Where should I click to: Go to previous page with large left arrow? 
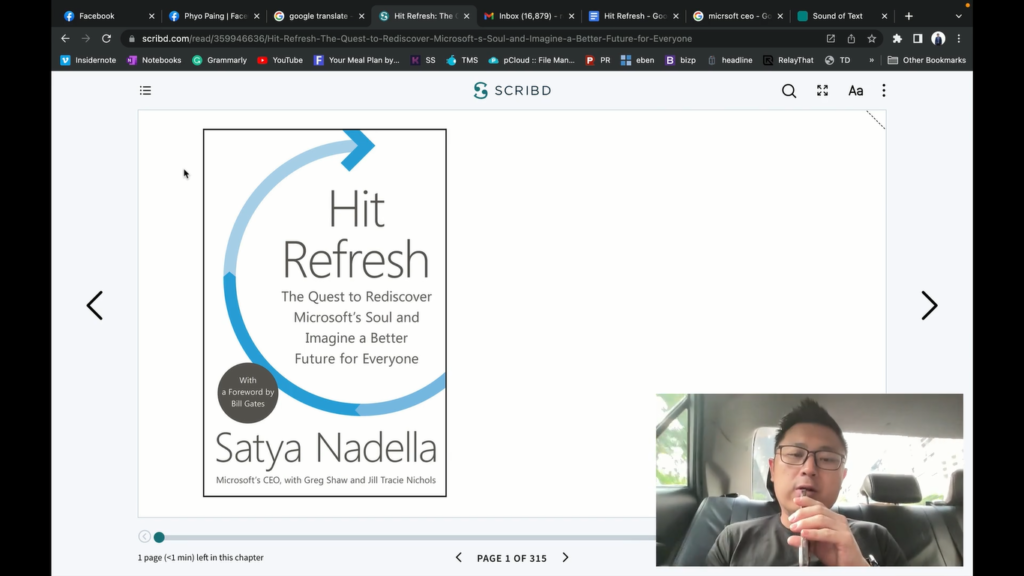click(x=95, y=306)
